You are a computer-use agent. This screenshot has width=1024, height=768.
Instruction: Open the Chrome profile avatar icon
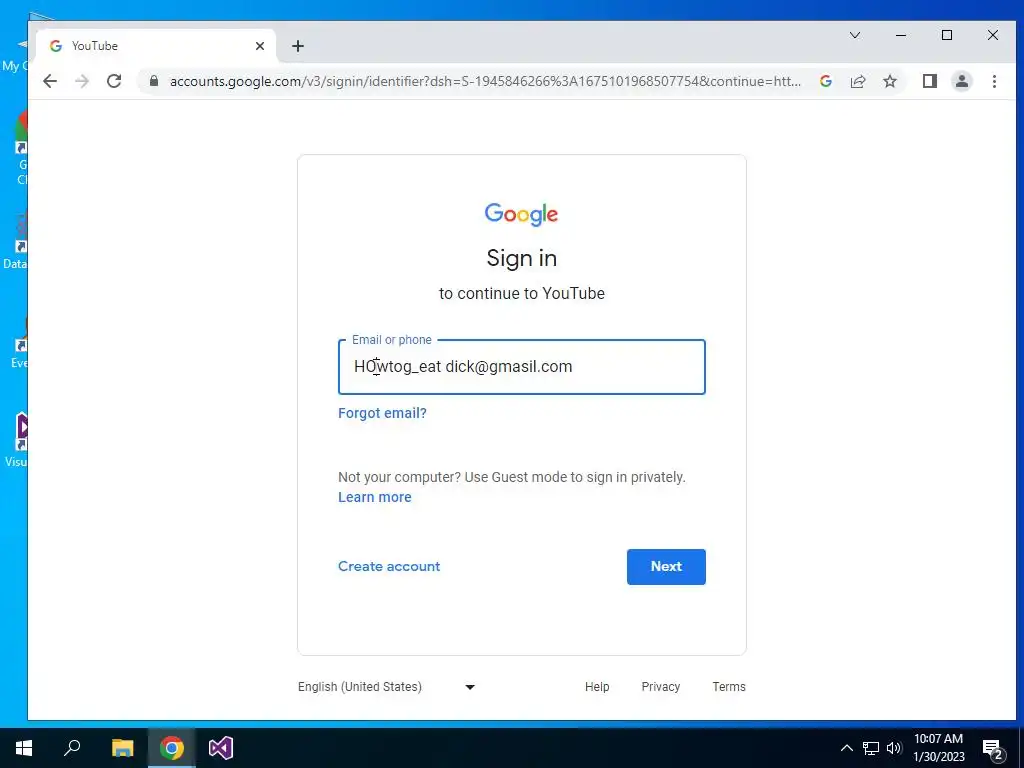(962, 81)
